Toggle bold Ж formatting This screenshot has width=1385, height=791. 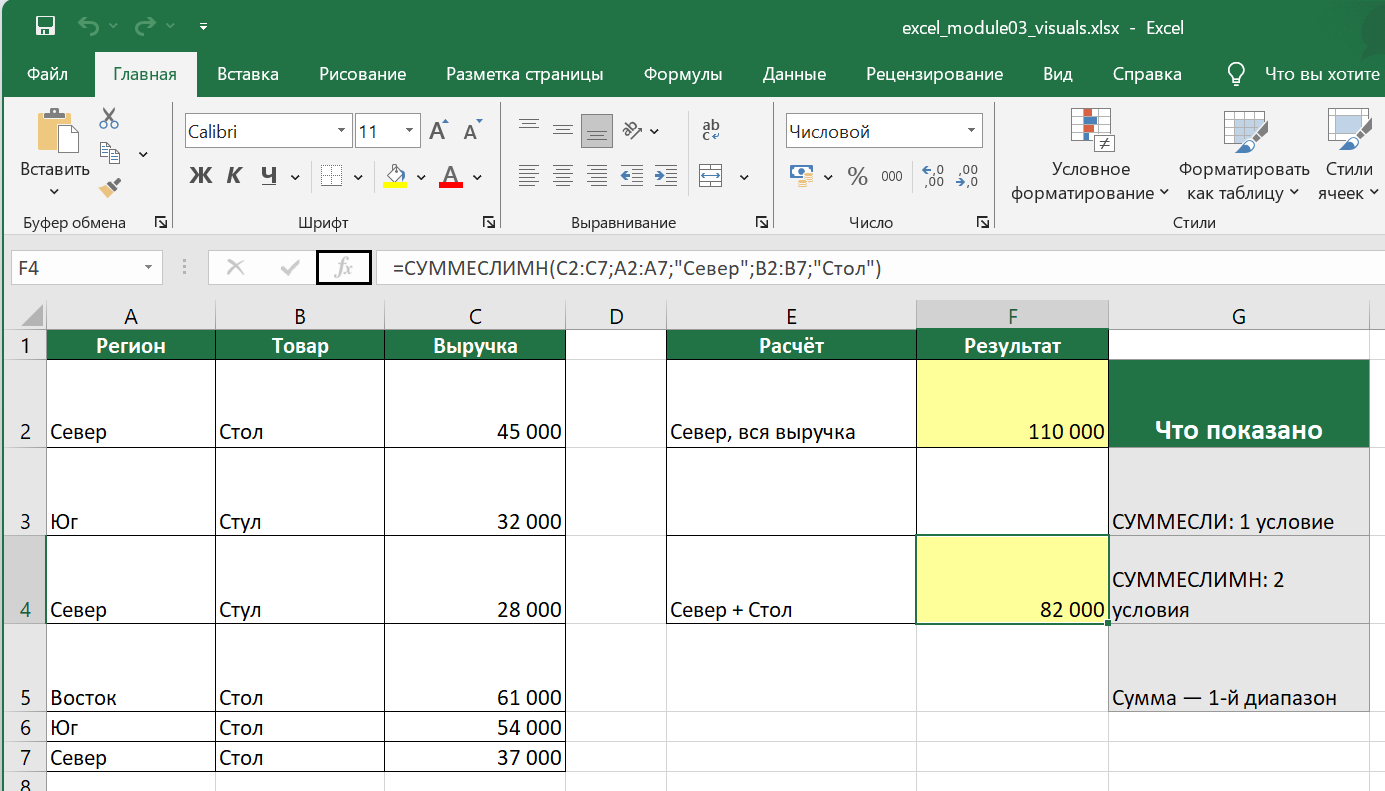click(201, 176)
